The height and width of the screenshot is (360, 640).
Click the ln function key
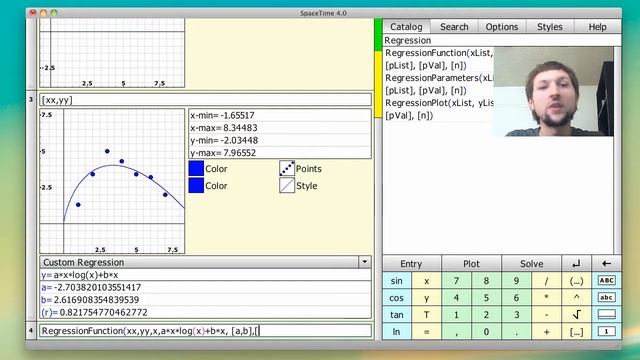pos(397,332)
